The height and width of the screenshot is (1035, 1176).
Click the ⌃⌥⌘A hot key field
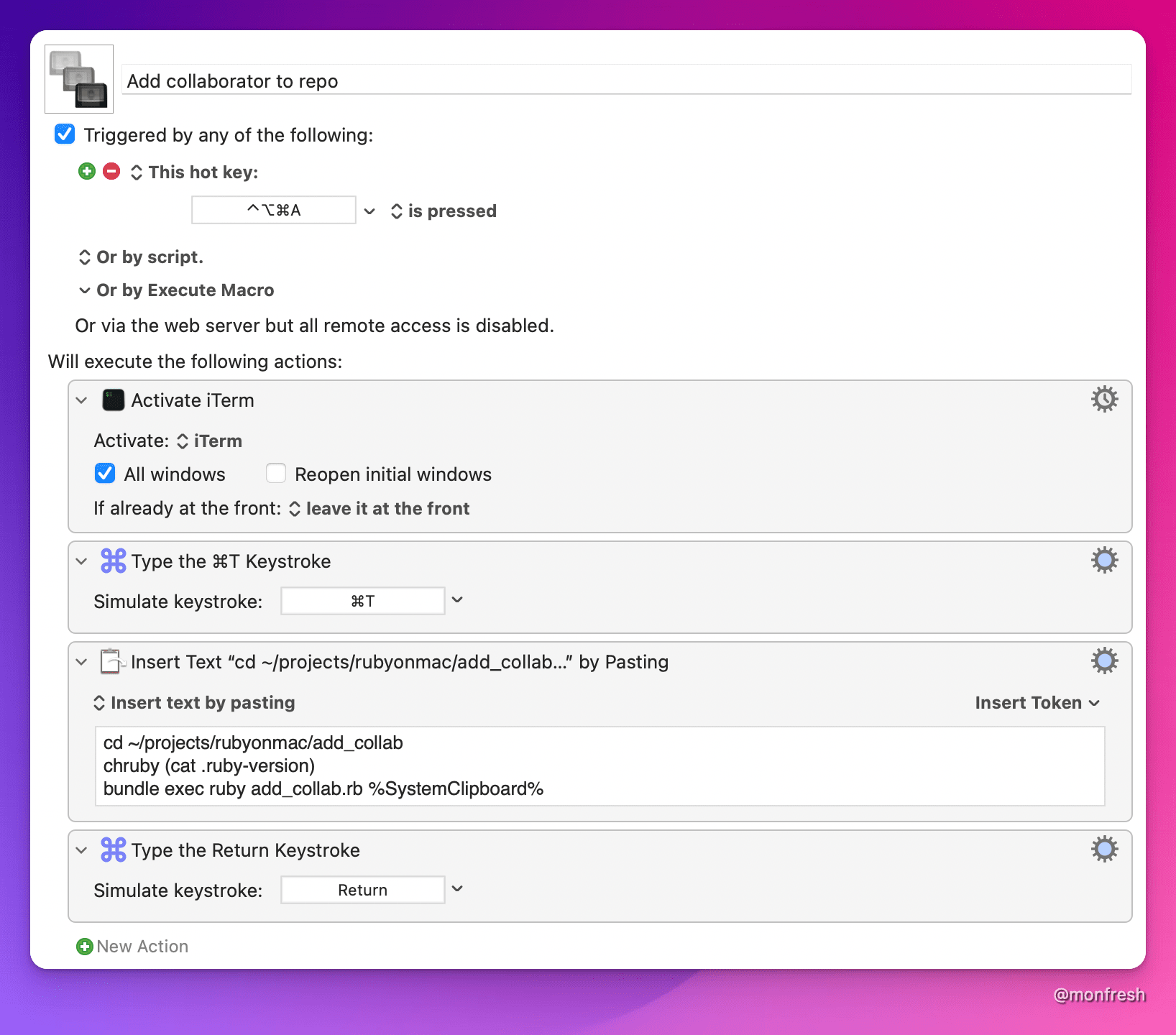click(x=274, y=211)
